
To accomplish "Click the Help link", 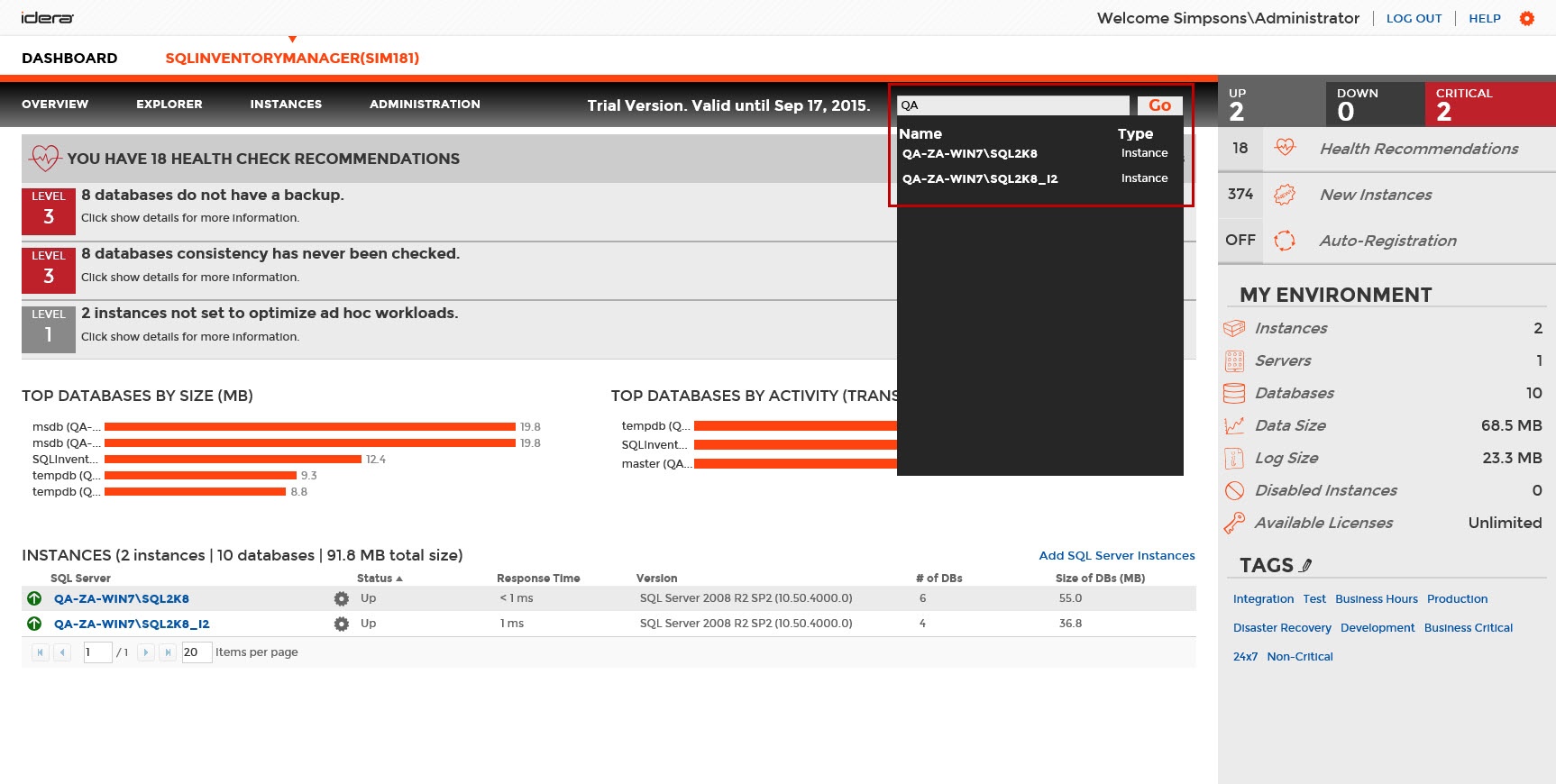I will (x=1485, y=18).
